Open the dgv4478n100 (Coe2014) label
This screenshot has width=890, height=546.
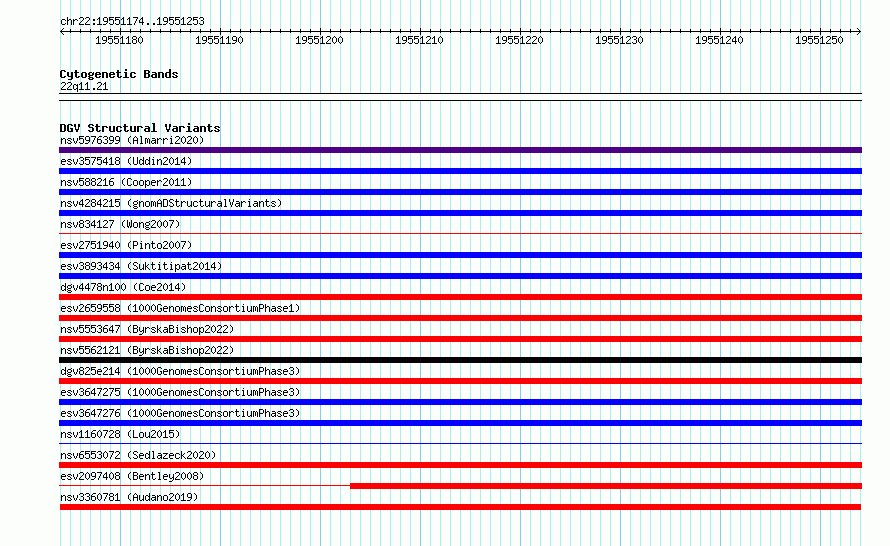123,287
